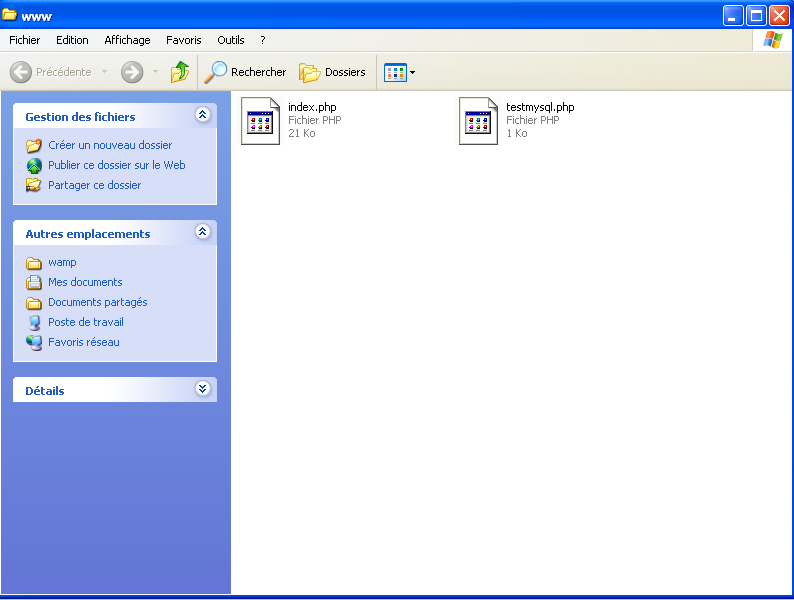Image resolution: width=794 pixels, height=600 pixels.
Task: Open Favoris réseau link
Action: tap(84, 342)
